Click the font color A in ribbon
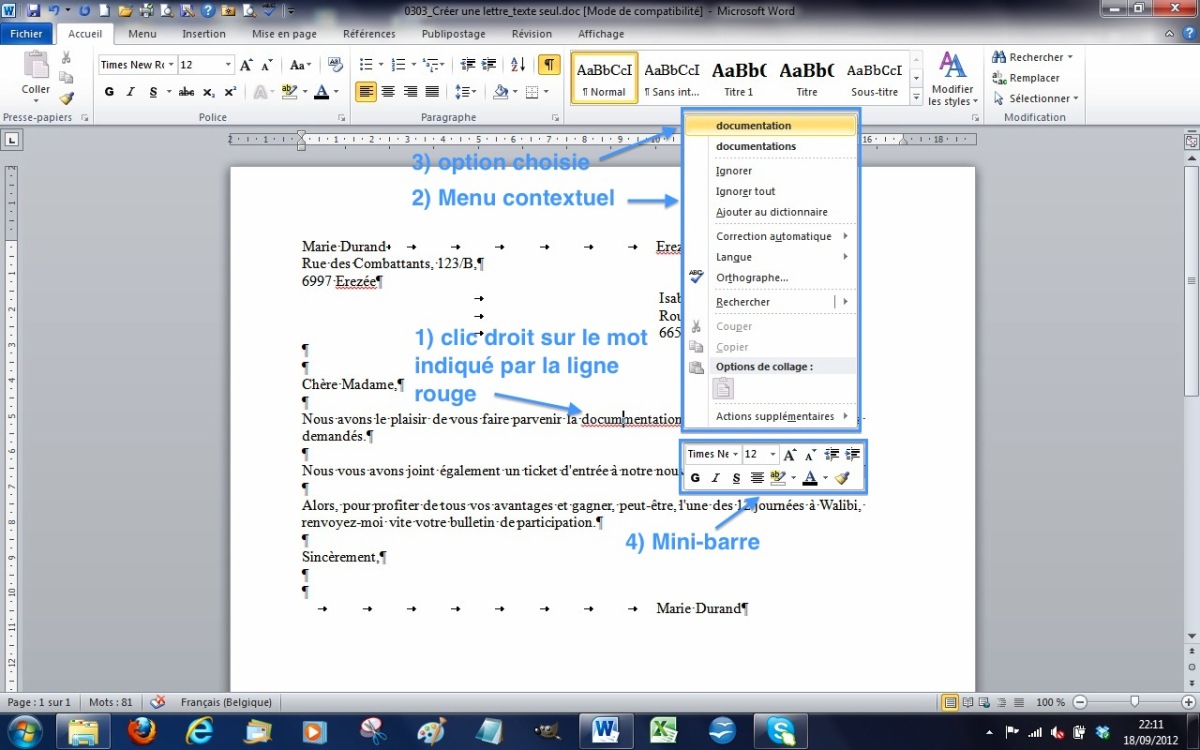1200x750 pixels. pos(320,92)
